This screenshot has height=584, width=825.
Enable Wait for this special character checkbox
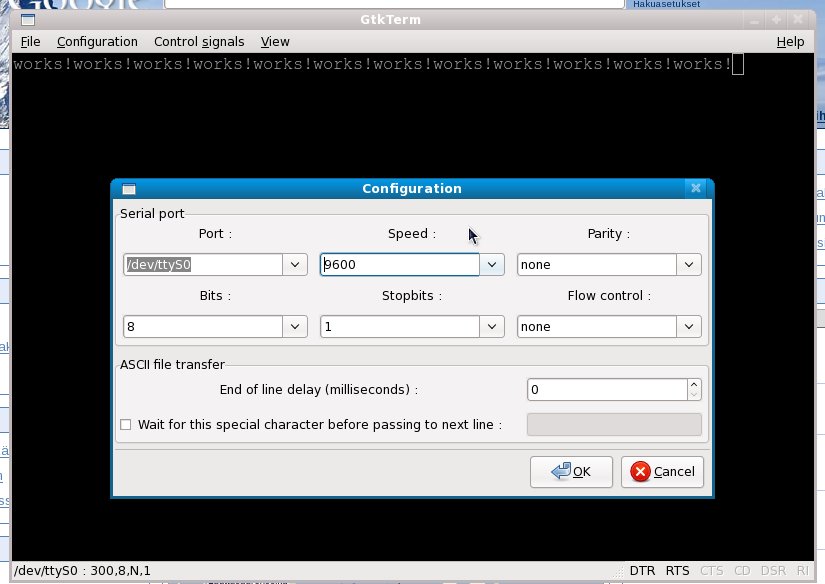[126, 425]
